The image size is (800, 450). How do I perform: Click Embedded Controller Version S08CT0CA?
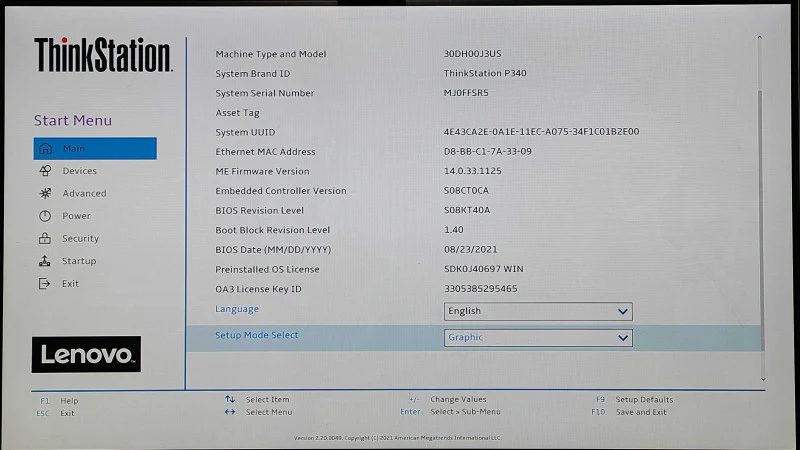[x=466, y=190]
